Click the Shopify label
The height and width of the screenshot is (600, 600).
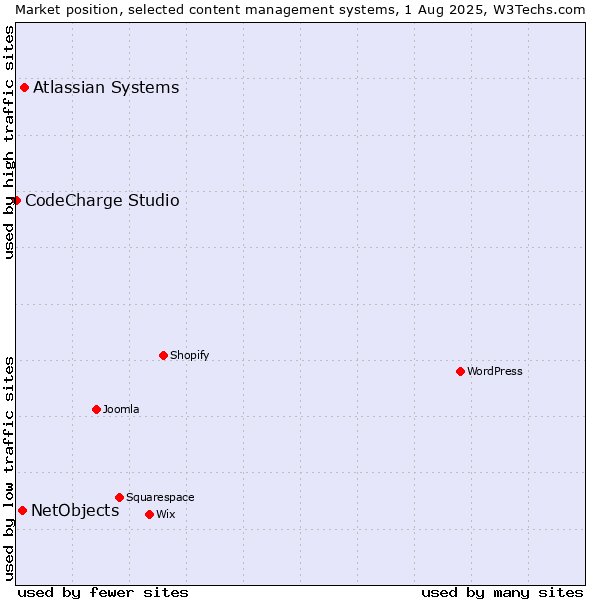pyautogui.click(x=189, y=355)
